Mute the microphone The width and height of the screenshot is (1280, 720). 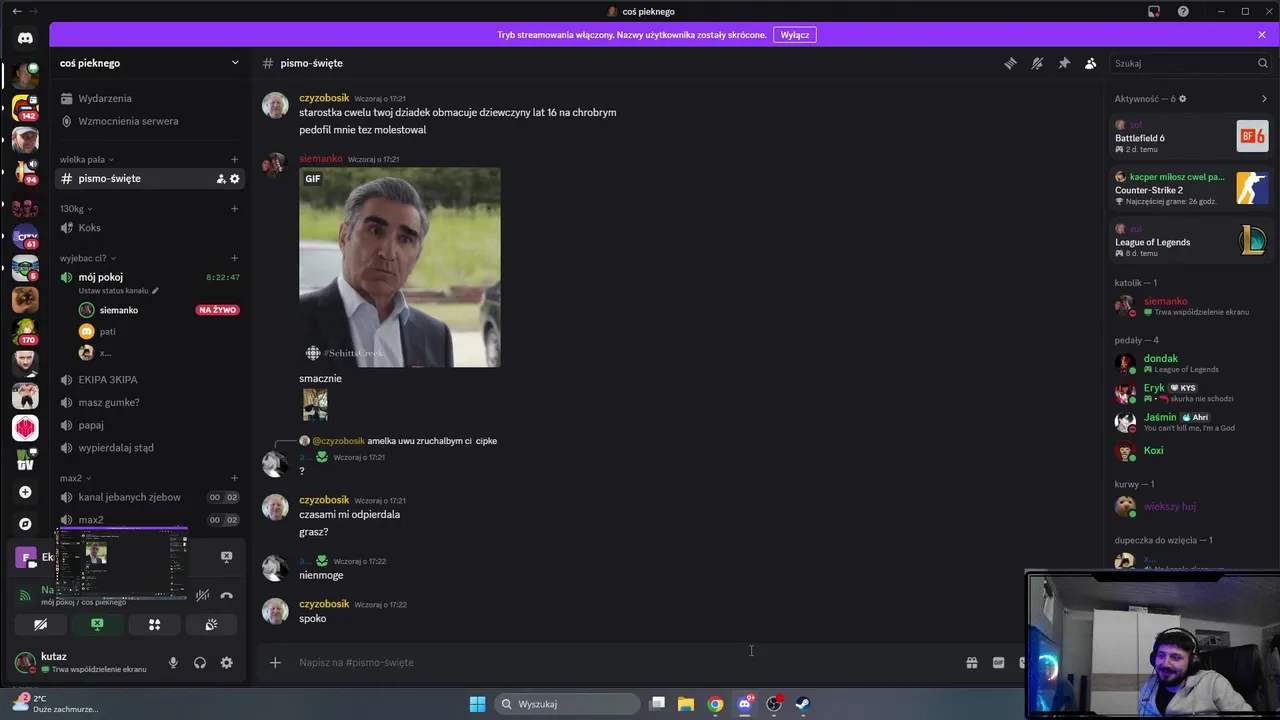(173, 662)
